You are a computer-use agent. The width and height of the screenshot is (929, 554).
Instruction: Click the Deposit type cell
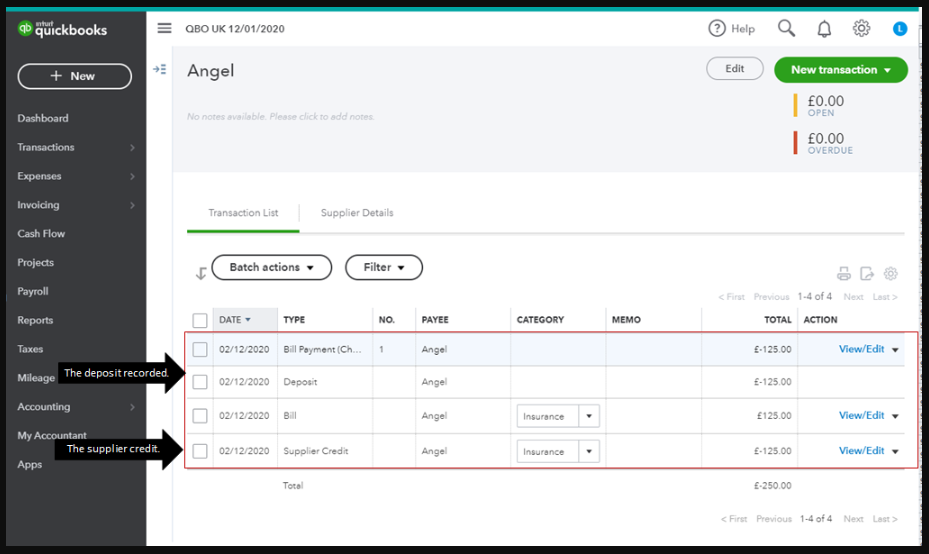pos(300,382)
